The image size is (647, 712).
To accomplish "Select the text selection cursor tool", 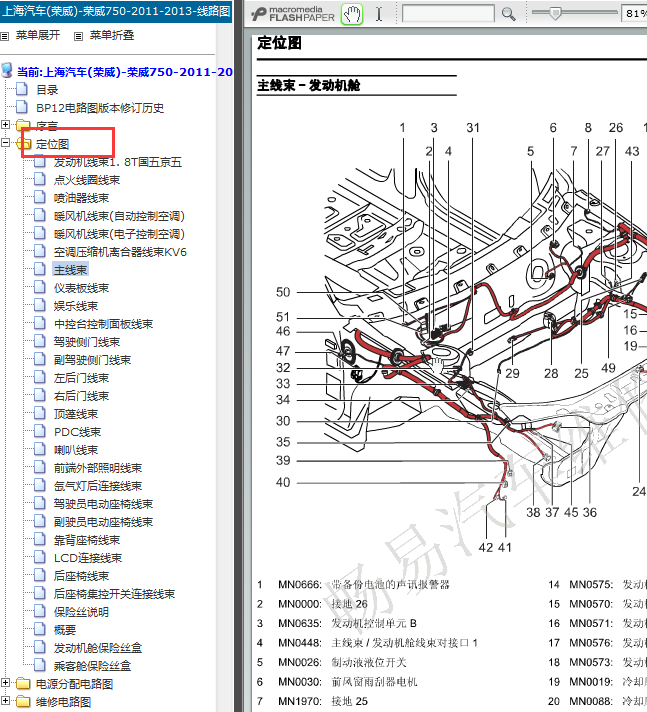I will (x=379, y=14).
